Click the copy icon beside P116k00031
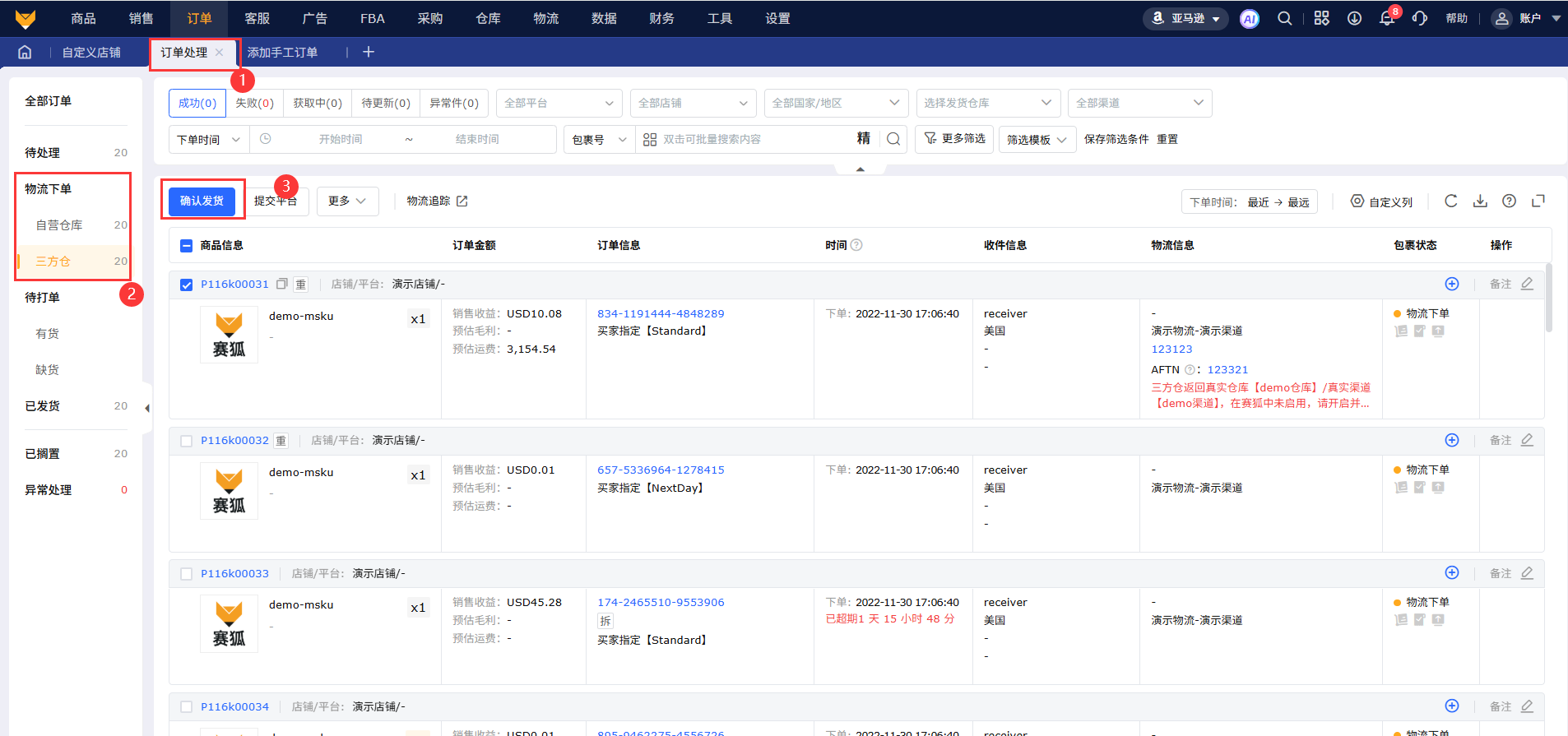Image resolution: width=1568 pixels, height=736 pixels. click(281, 285)
